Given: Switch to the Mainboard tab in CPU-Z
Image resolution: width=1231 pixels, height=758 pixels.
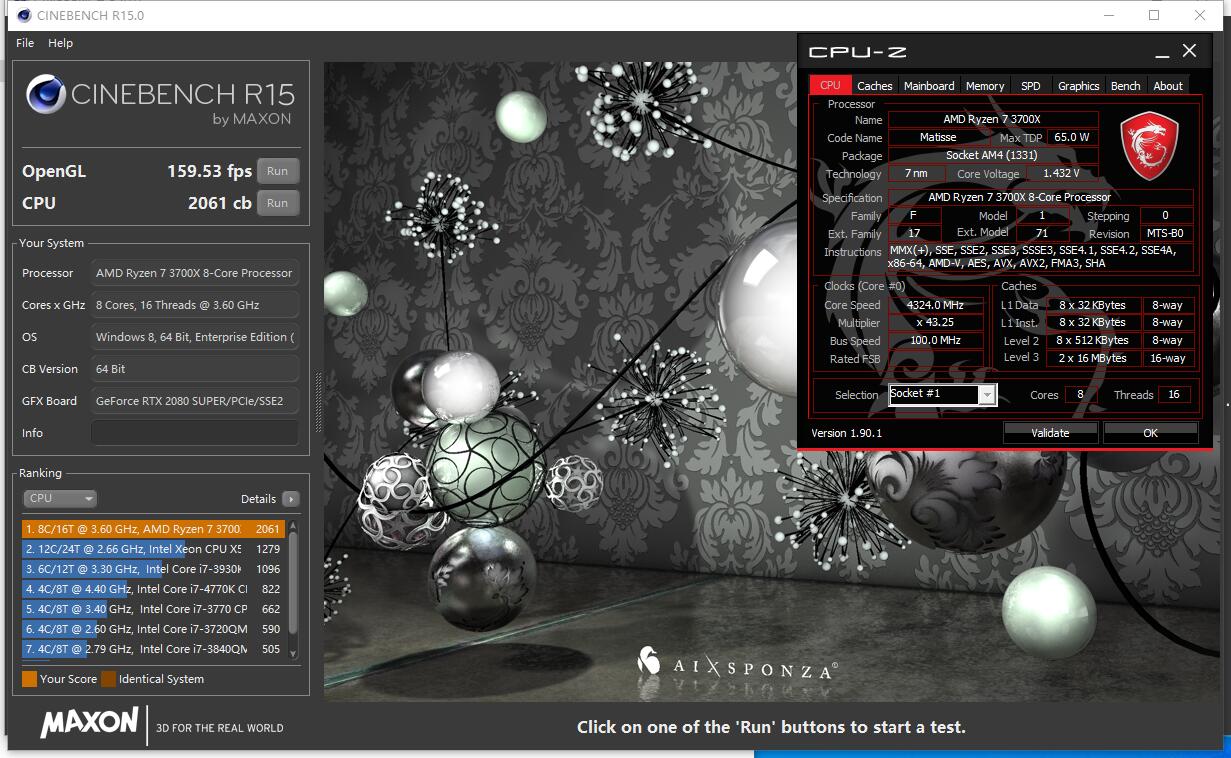Looking at the screenshot, I should (928, 86).
